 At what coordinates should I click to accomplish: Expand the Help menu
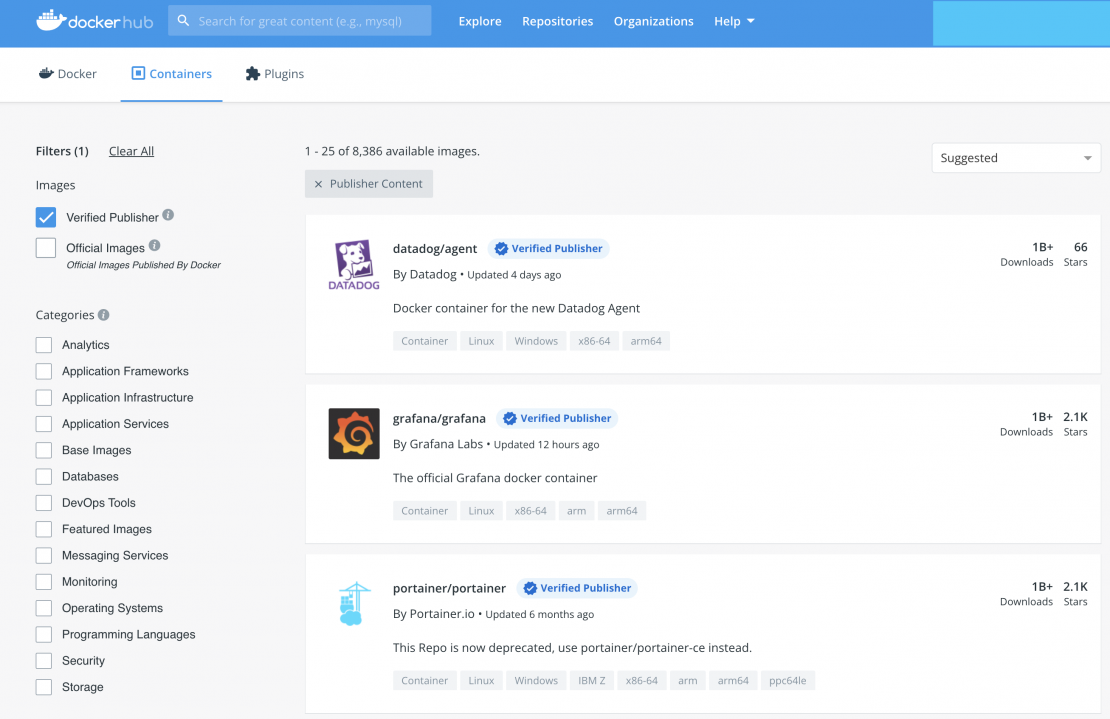pos(734,21)
